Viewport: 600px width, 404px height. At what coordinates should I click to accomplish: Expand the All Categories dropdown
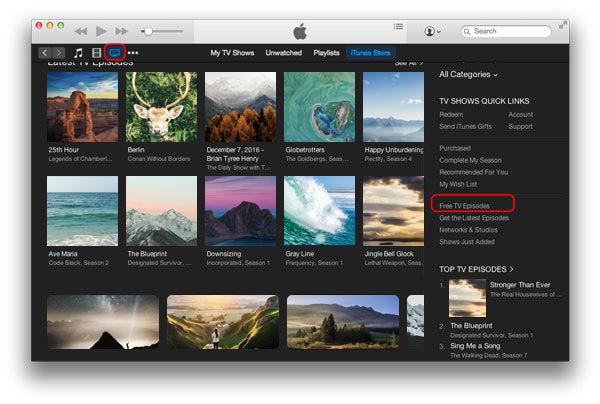coord(468,75)
